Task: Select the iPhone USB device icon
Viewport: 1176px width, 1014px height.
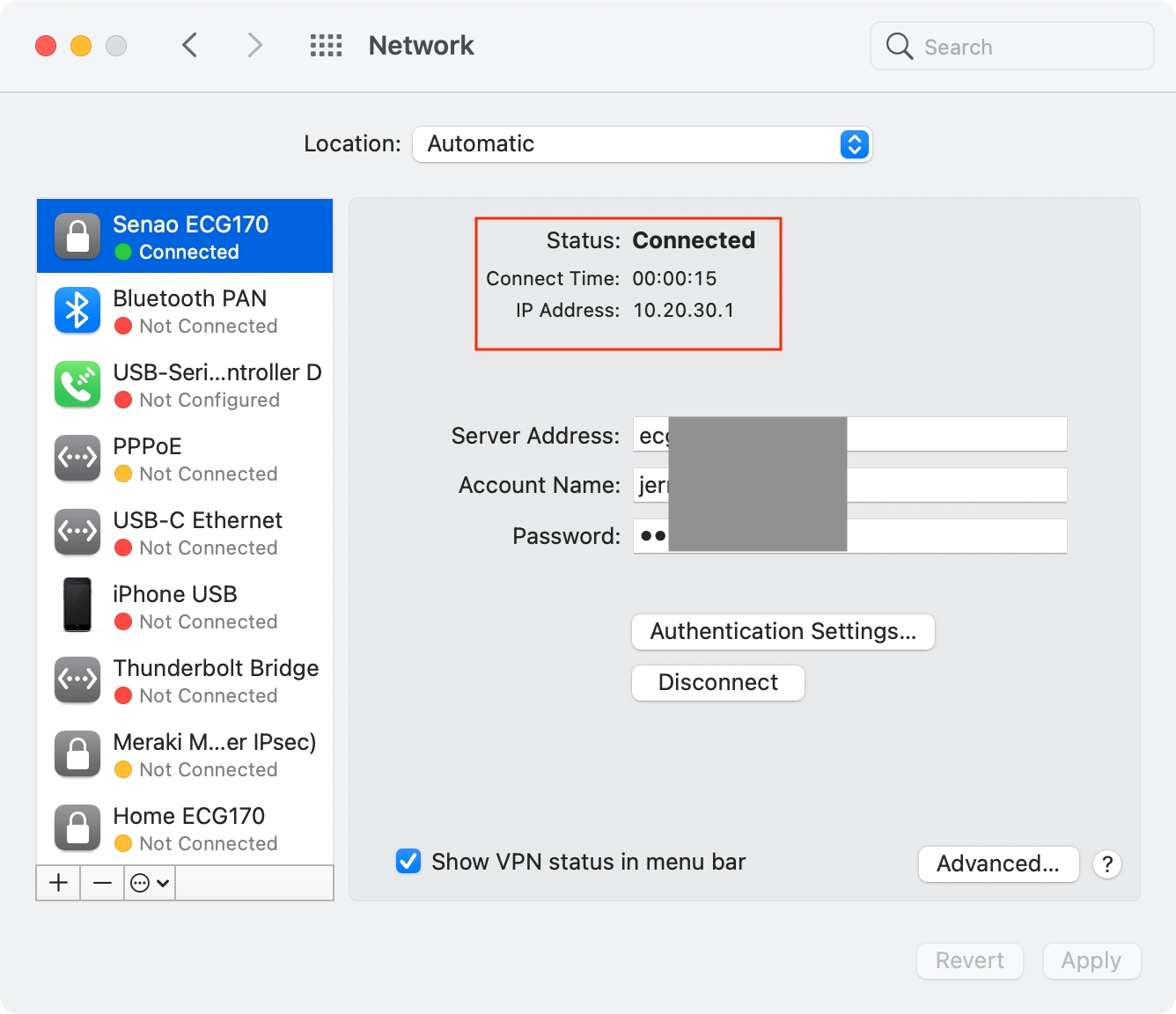Action: tap(77, 606)
